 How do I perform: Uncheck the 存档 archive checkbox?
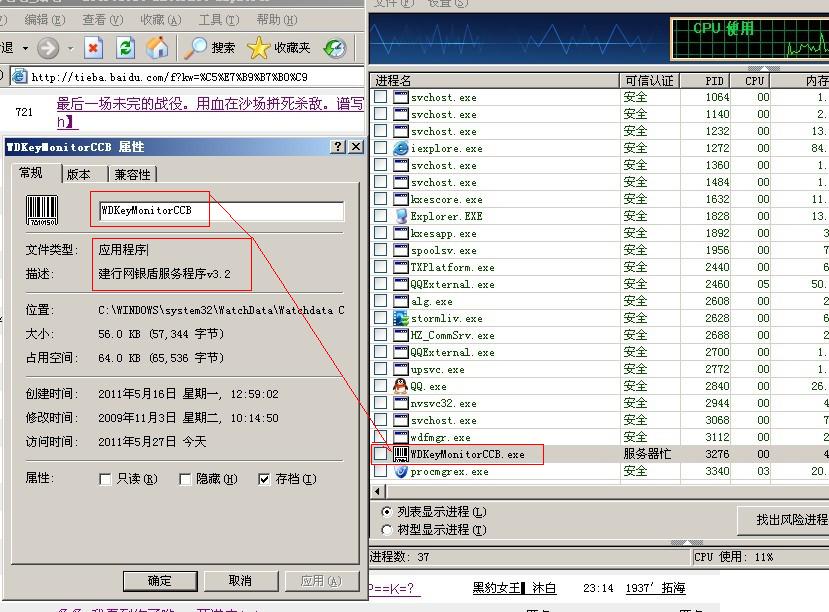264,479
